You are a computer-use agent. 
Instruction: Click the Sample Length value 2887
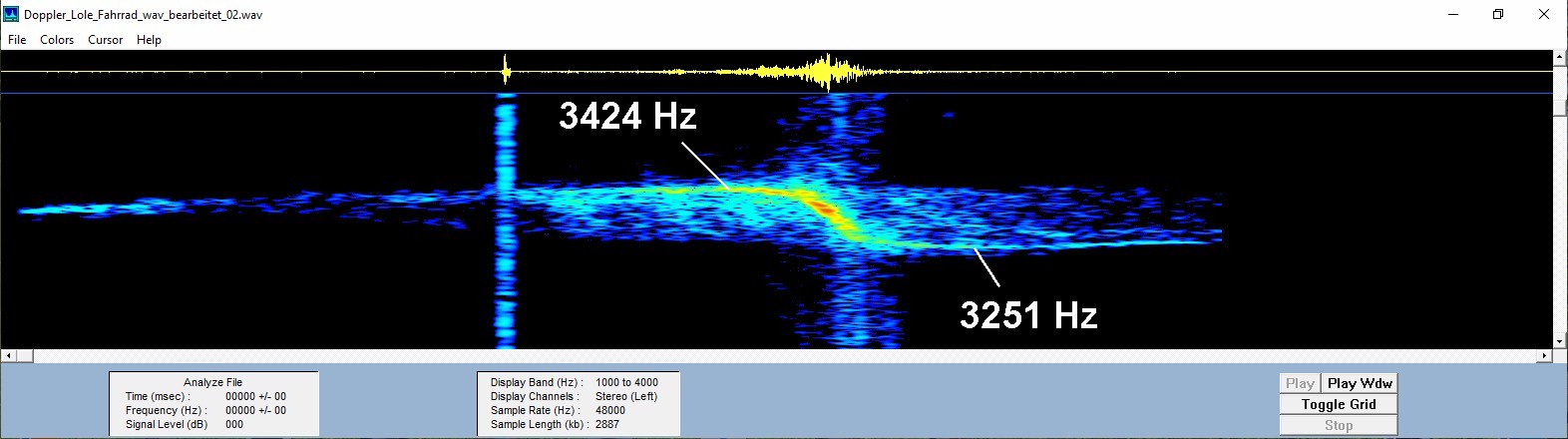pyautogui.click(x=607, y=424)
